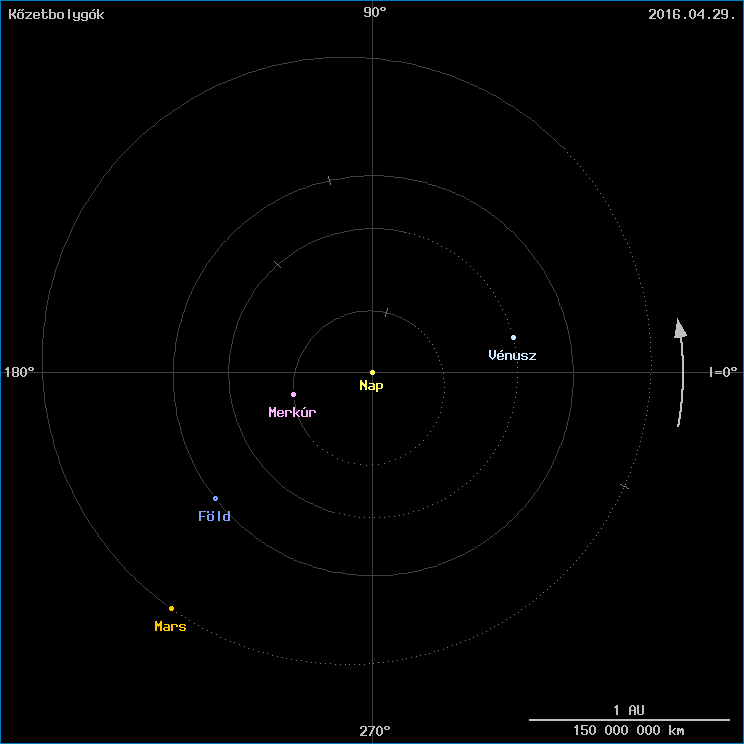
Task: Click the gray orbital direction arrow
Action: pos(681,372)
